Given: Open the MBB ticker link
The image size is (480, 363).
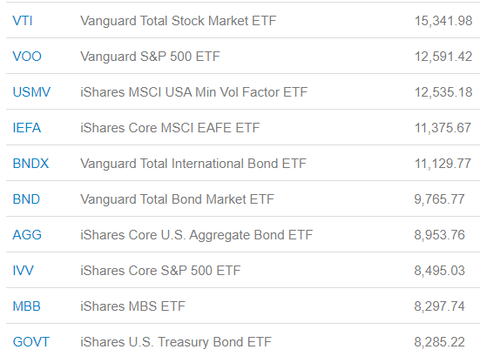Looking at the screenshot, I should pyautogui.click(x=27, y=306).
